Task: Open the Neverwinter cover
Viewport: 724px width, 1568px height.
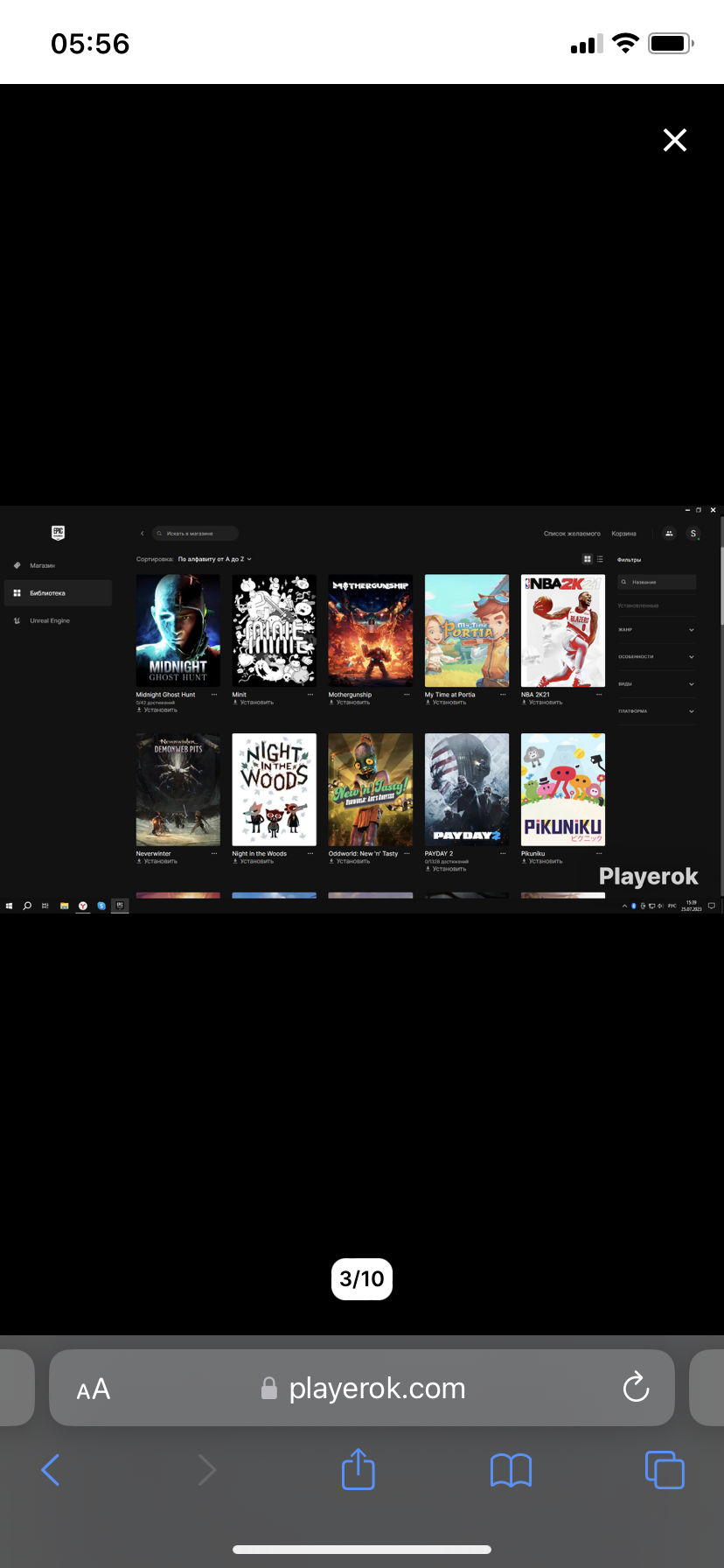Action: point(178,789)
